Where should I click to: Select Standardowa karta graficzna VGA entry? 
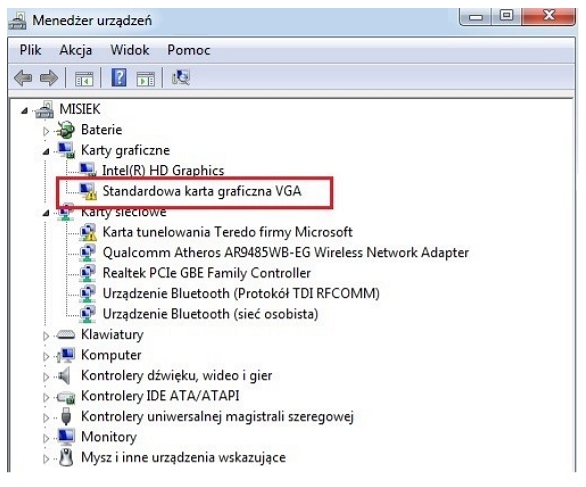202,191
